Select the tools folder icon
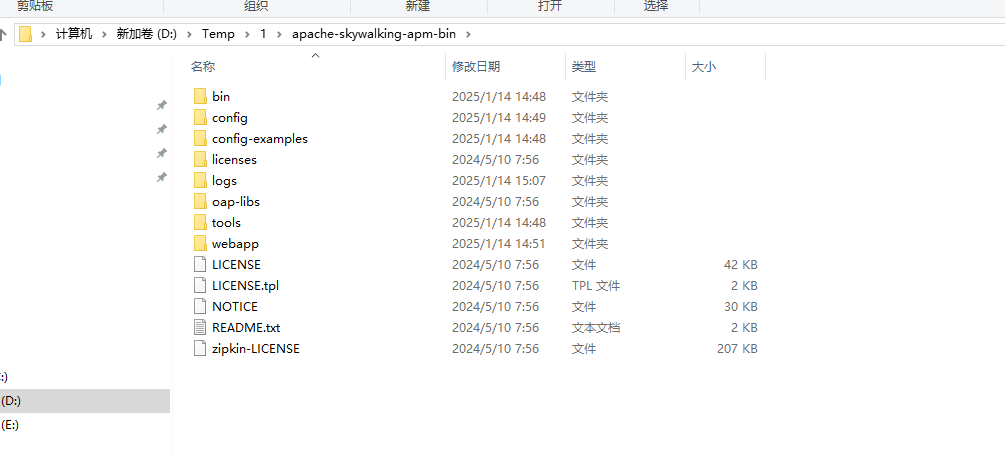 pos(200,223)
